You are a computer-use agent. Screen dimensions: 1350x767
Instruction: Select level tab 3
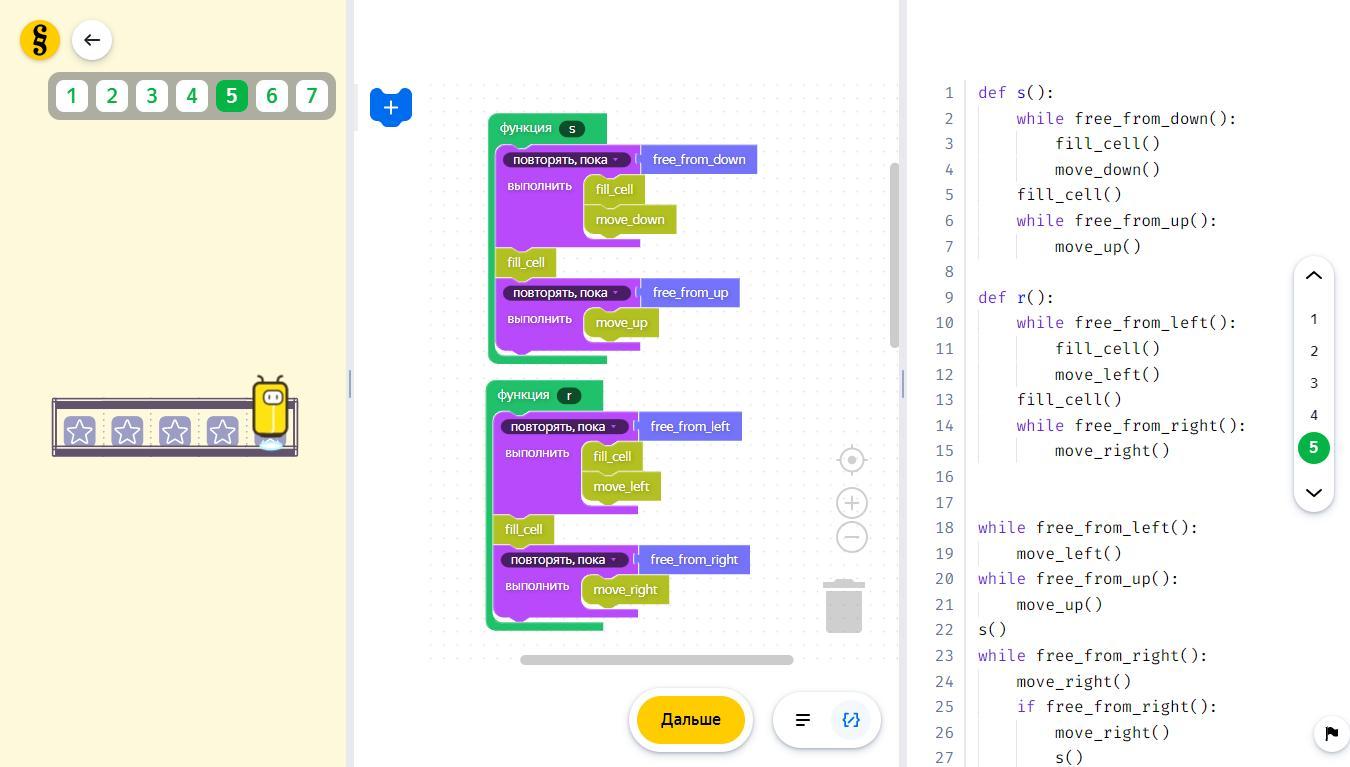tap(152, 96)
